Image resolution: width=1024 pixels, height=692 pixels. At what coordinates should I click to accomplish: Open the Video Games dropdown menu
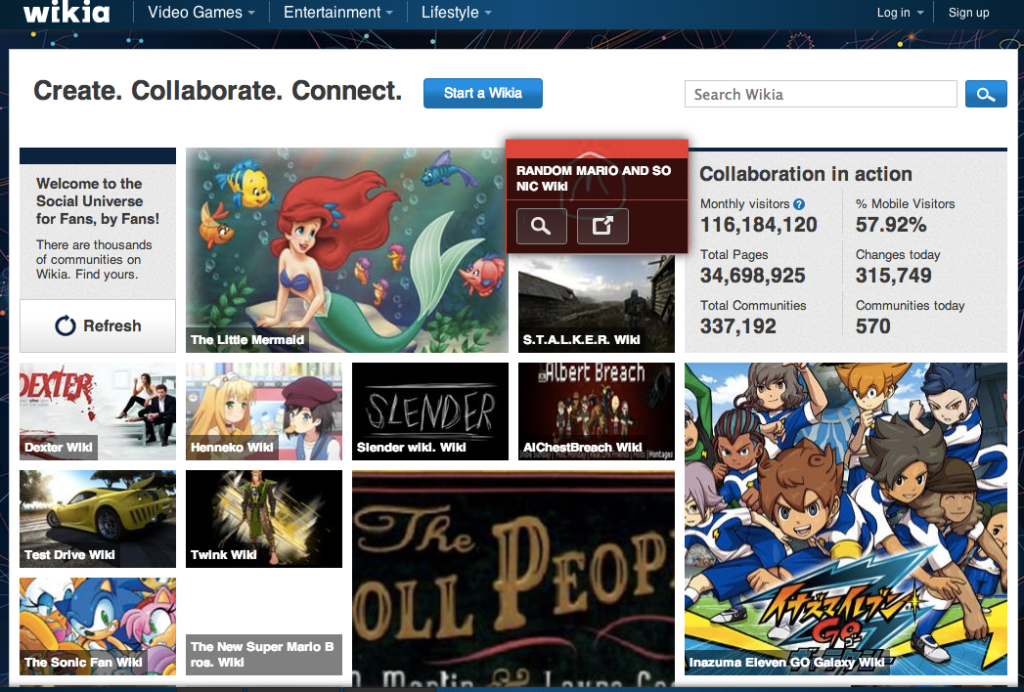pyautogui.click(x=201, y=12)
